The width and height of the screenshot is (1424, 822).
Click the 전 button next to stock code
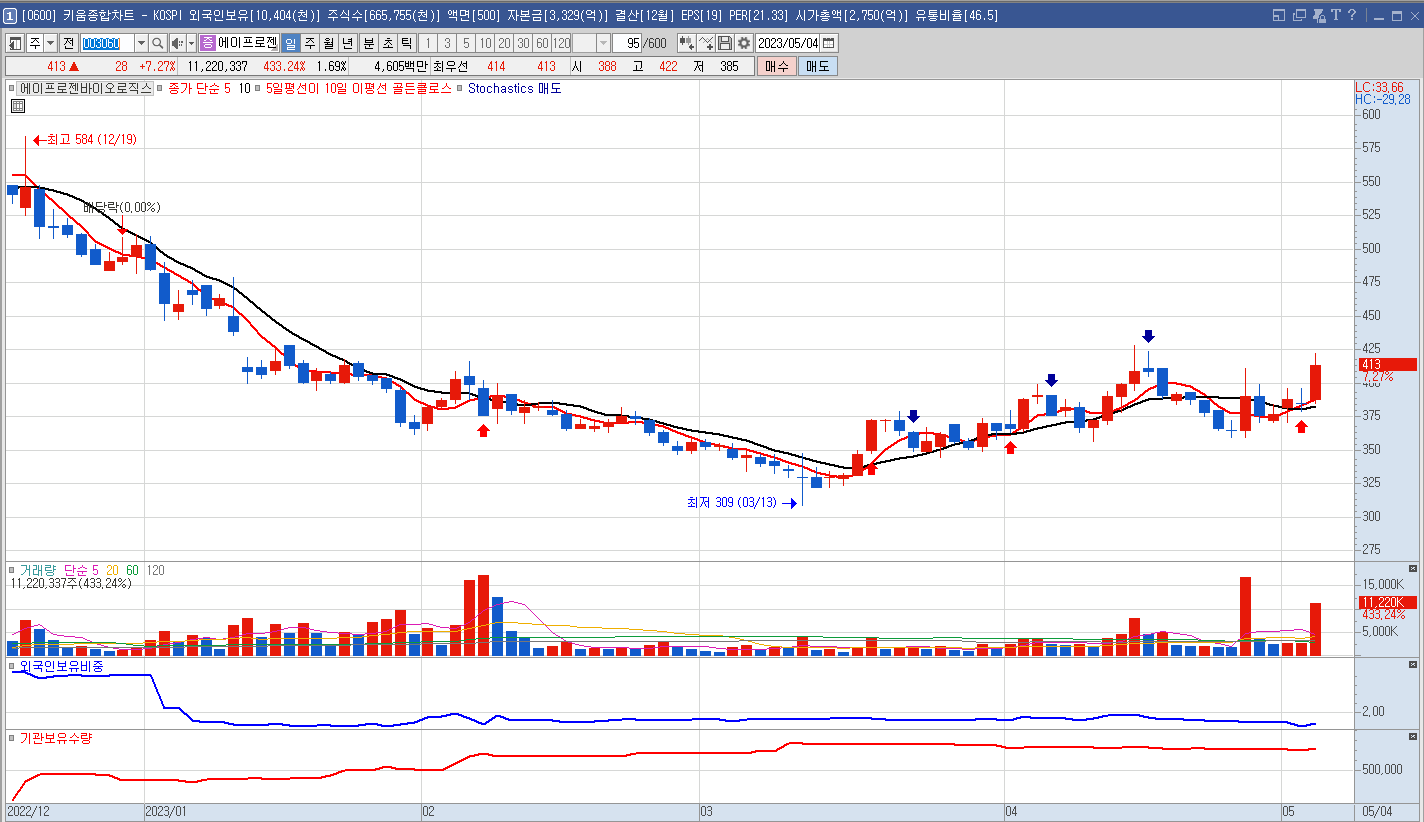pos(68,43)
